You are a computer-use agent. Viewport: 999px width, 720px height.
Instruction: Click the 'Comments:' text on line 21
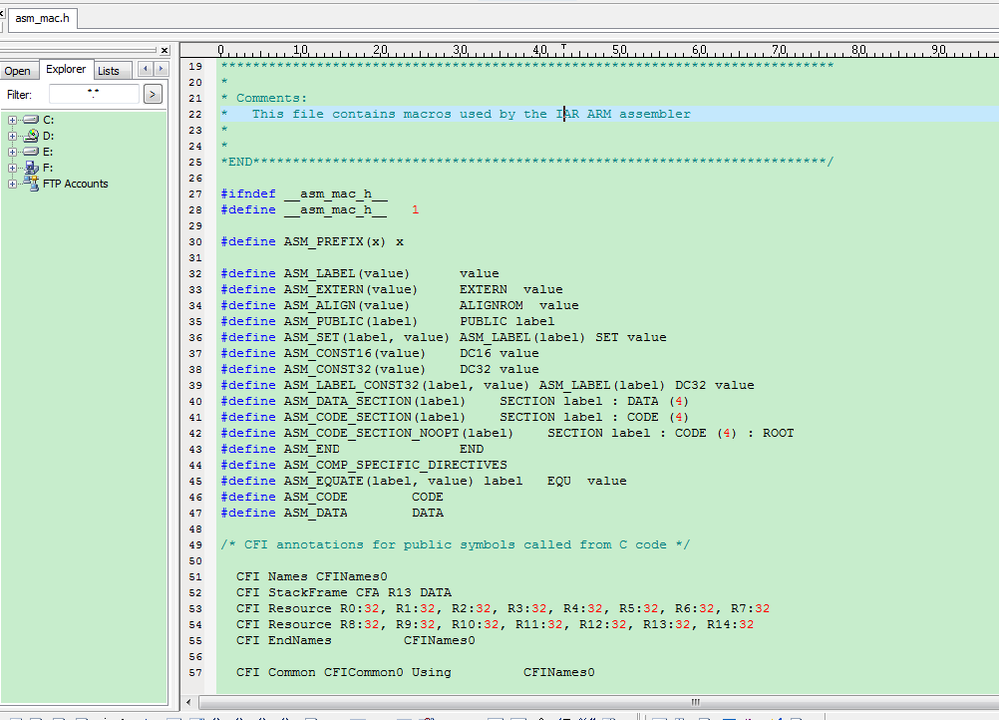click(x=271, y=98)
